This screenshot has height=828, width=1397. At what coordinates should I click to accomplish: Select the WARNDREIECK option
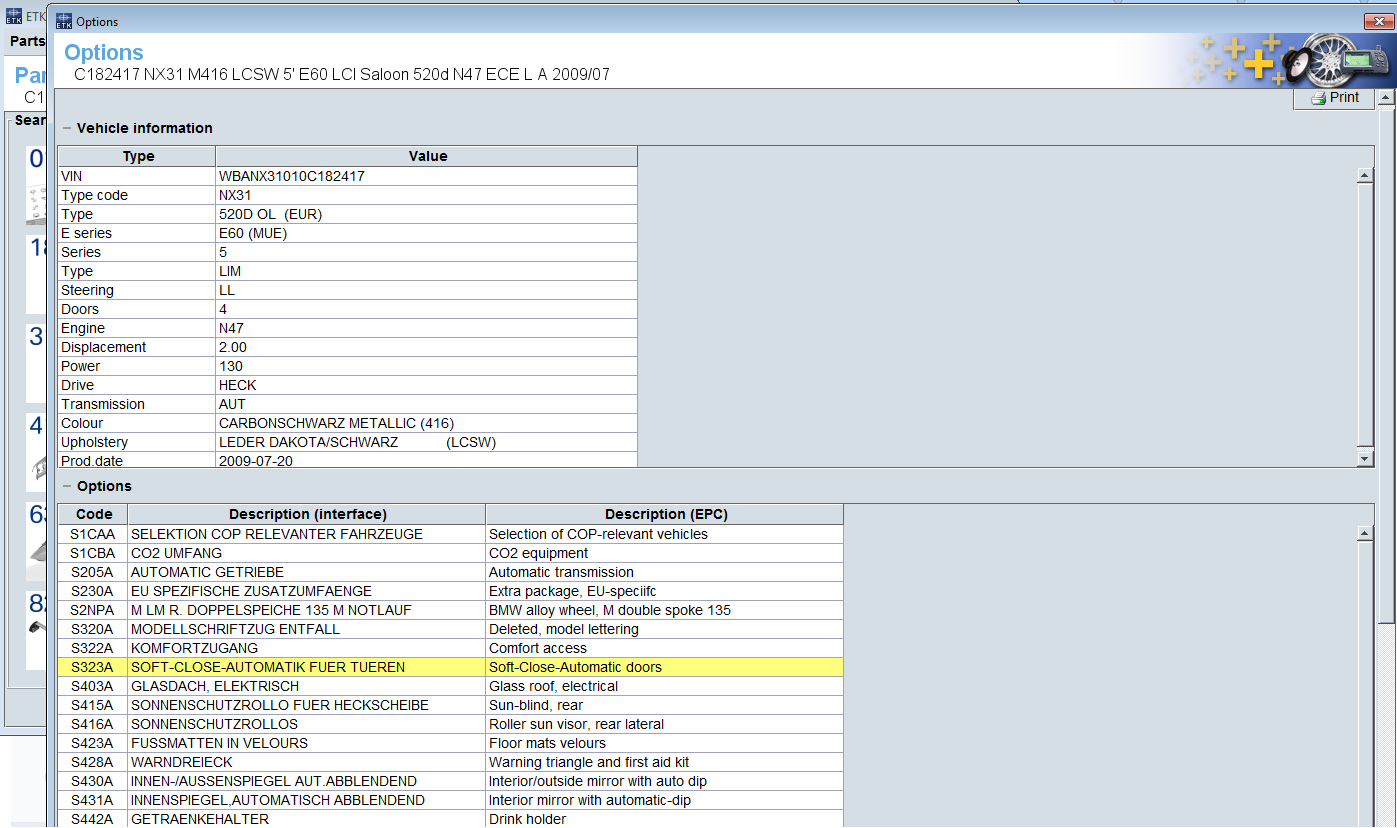[x=181, y=762]
